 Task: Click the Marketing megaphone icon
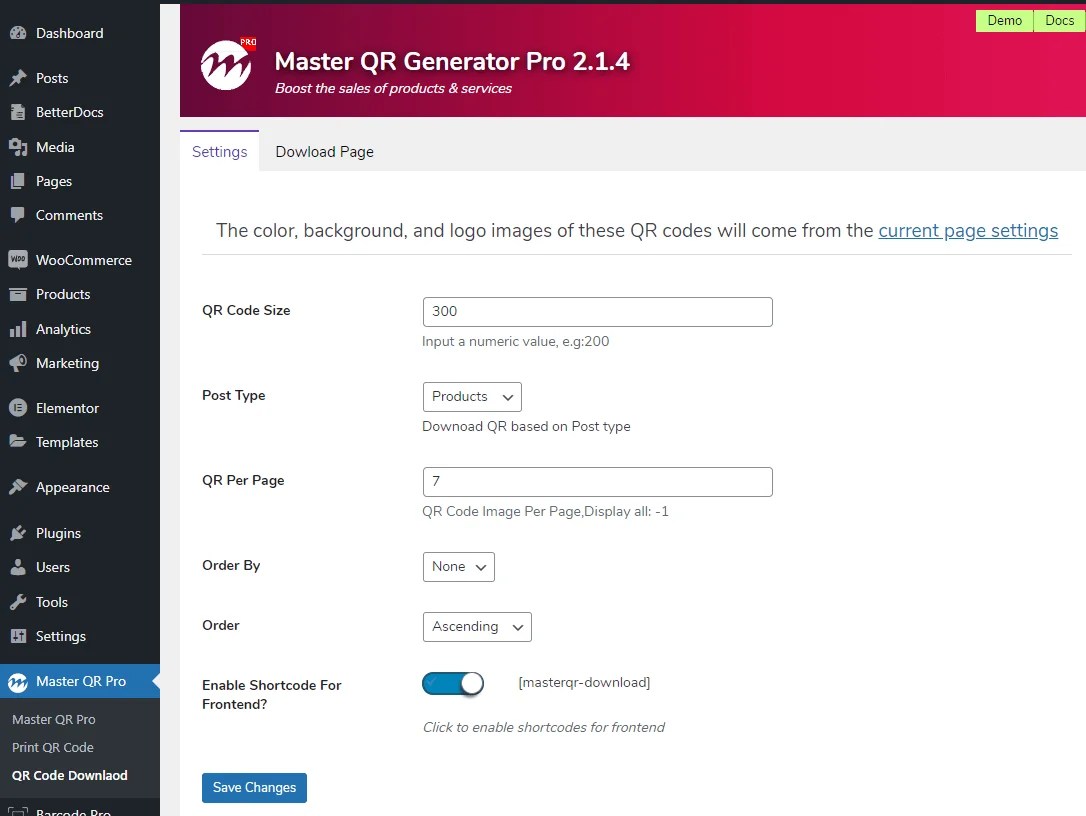[18, 362]
